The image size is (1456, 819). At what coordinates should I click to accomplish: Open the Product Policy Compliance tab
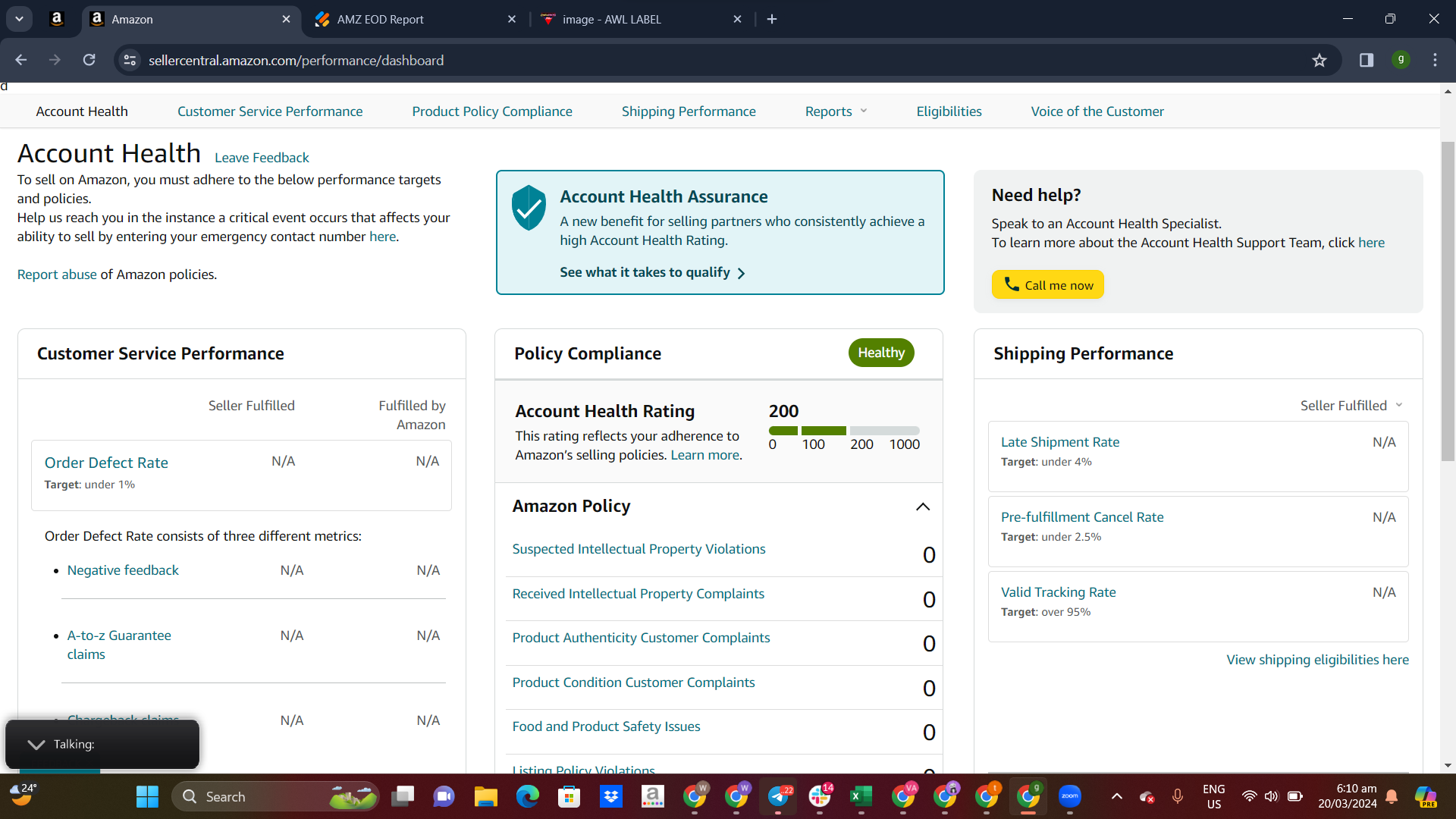click(492, 111)
